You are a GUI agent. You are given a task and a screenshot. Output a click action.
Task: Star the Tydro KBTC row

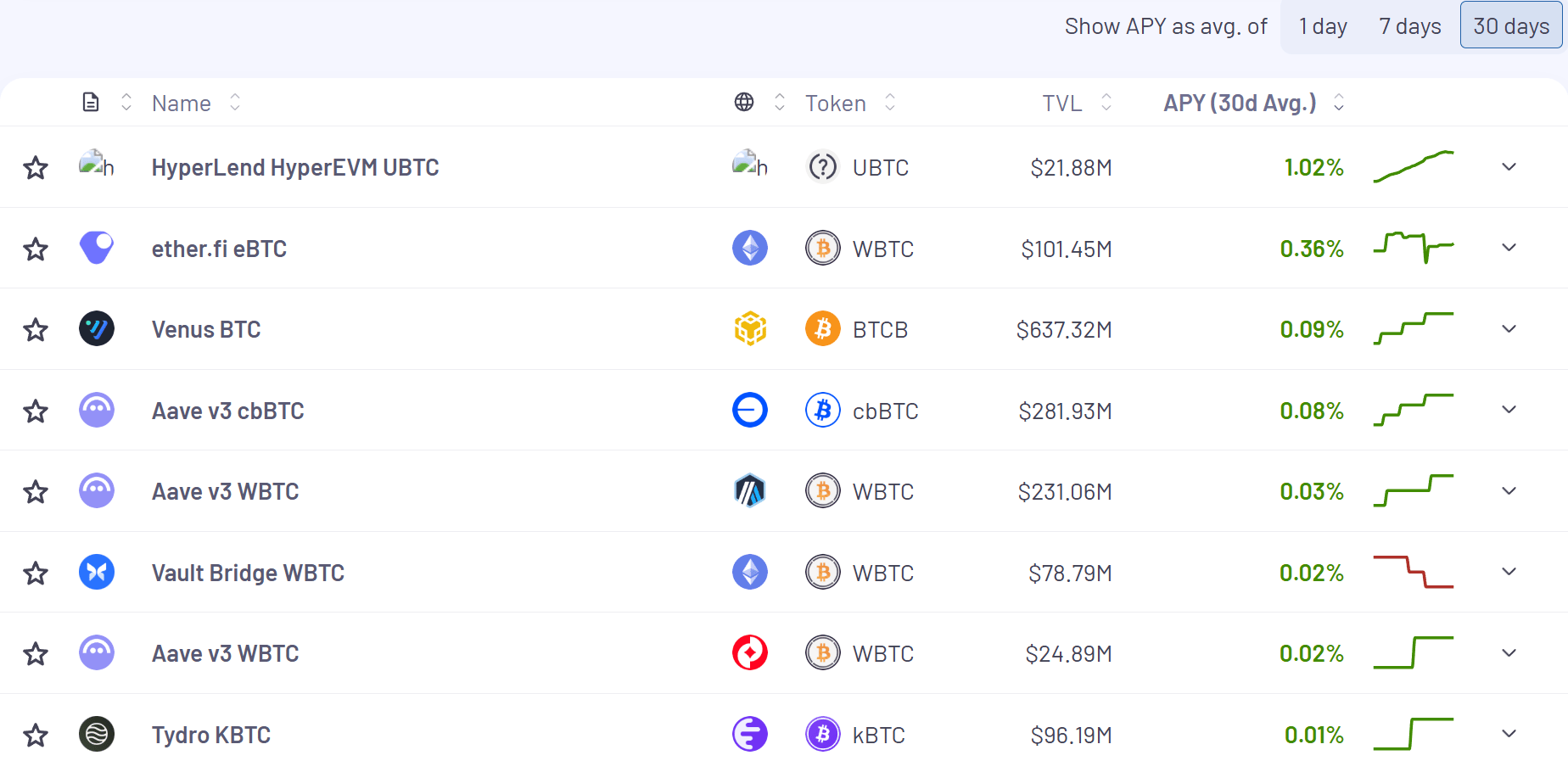[x=36, y=735]
